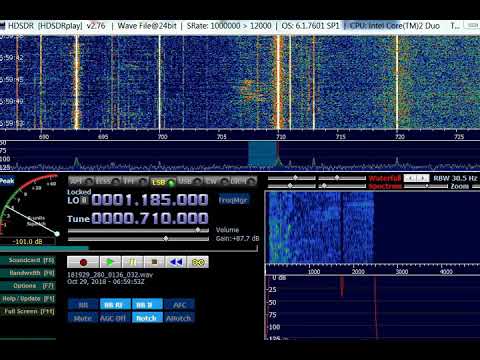The width and height of the screenshot is (480, 360).
Task: Adjust the Gain slider
Action: click(138, 239)
